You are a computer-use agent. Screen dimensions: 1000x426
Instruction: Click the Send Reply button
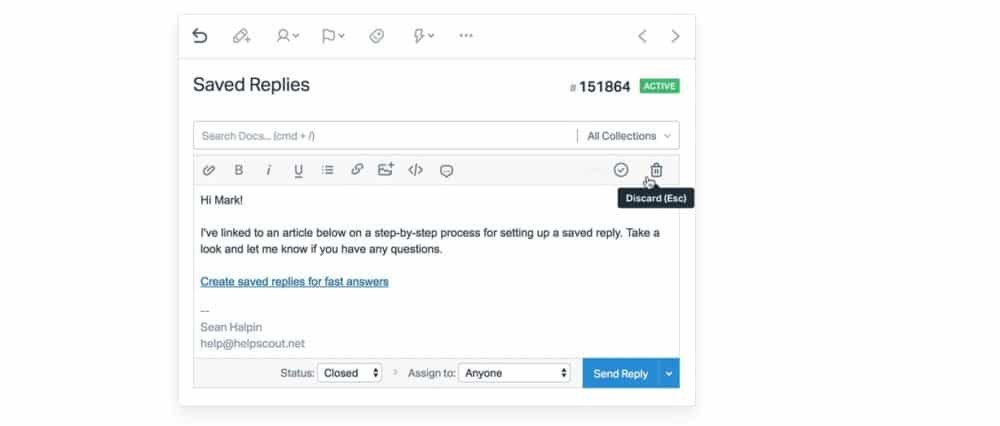coord(620,373)
